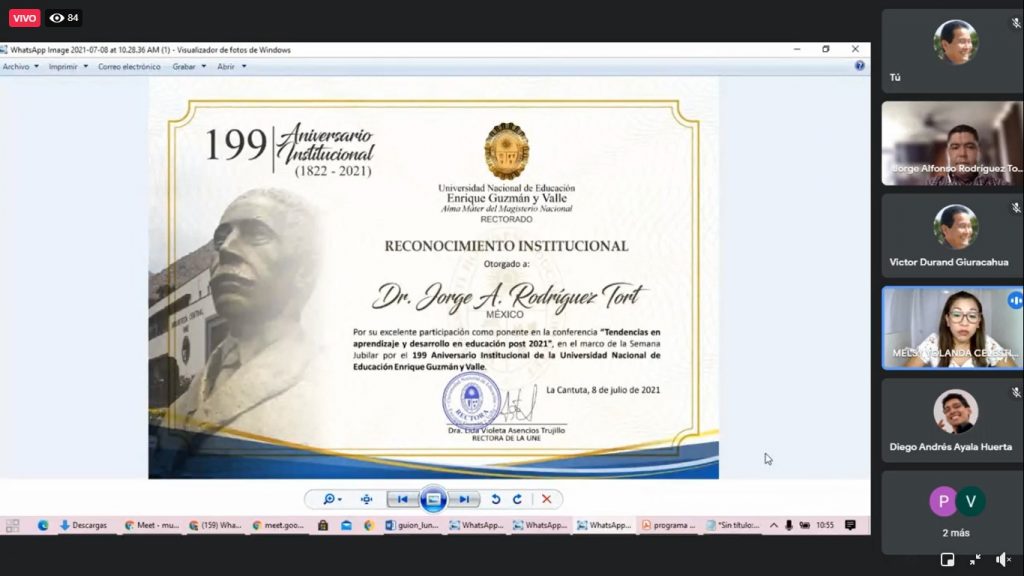
Task: Rotate the image counterclockwise
Action: 496,500
